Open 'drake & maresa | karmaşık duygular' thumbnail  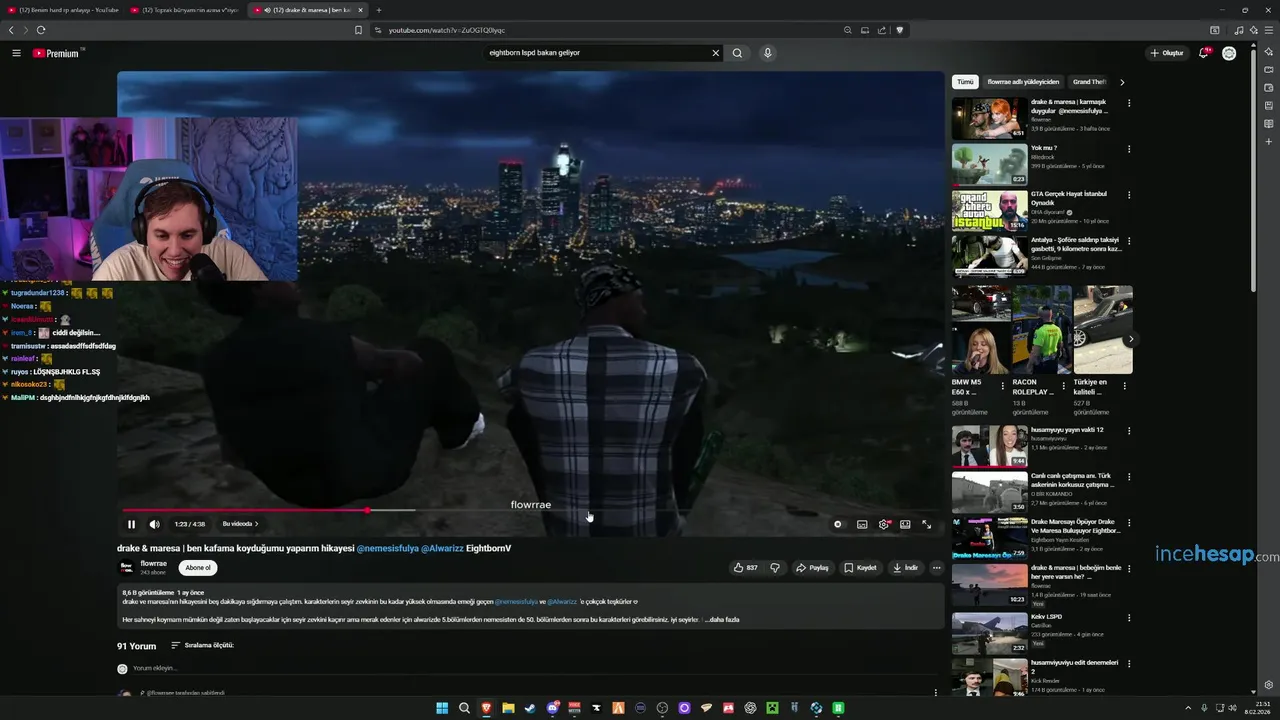click(x=989, y=118)
